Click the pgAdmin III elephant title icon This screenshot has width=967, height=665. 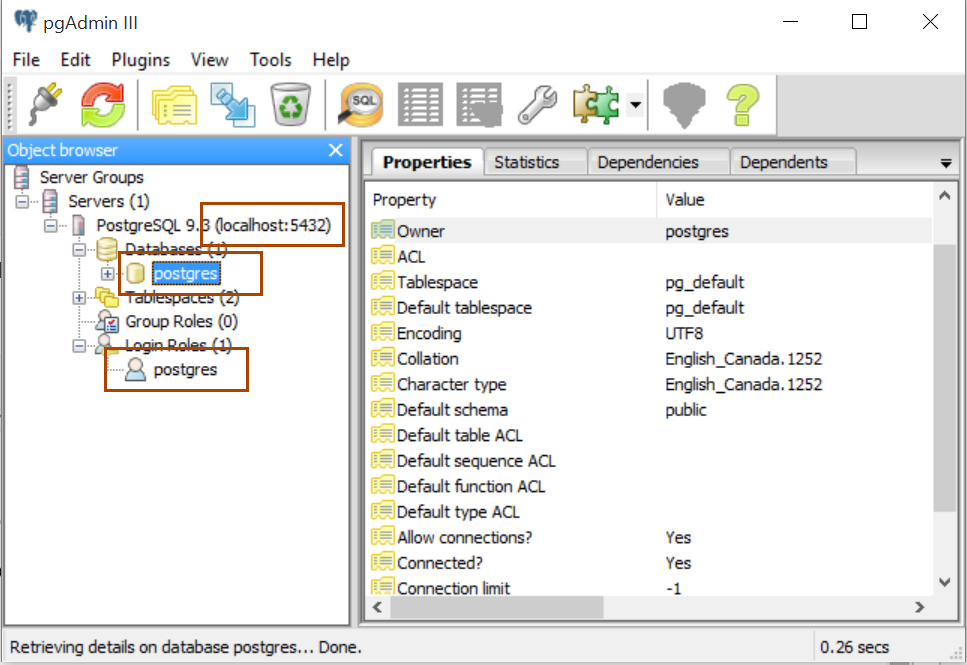(x=25, y=22)
